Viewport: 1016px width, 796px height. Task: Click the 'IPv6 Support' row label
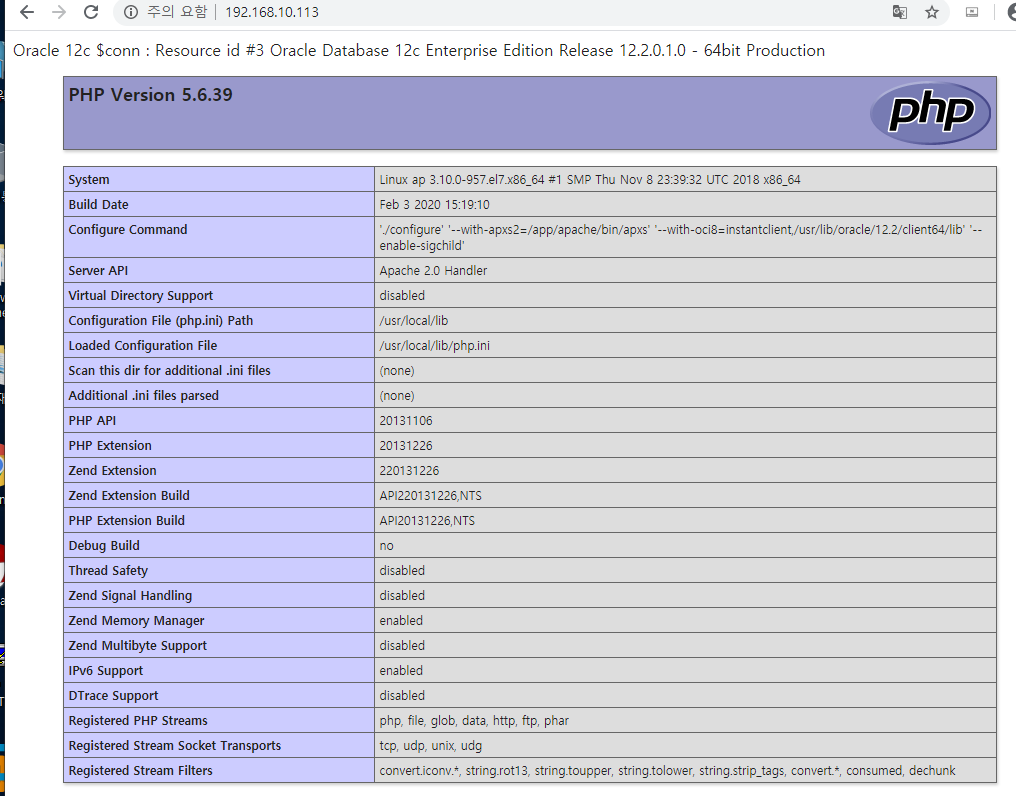106,671
